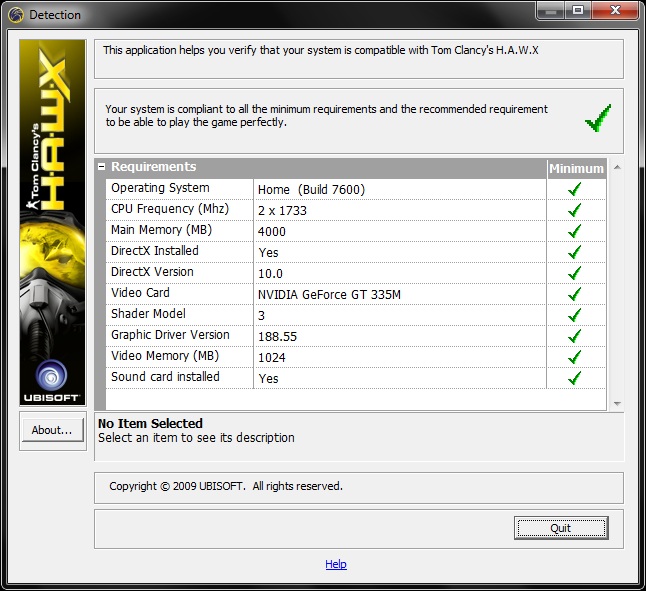Click the large green compliance checkmark
The height and width of the screenshot is (591, 646).
coord(598,118)
